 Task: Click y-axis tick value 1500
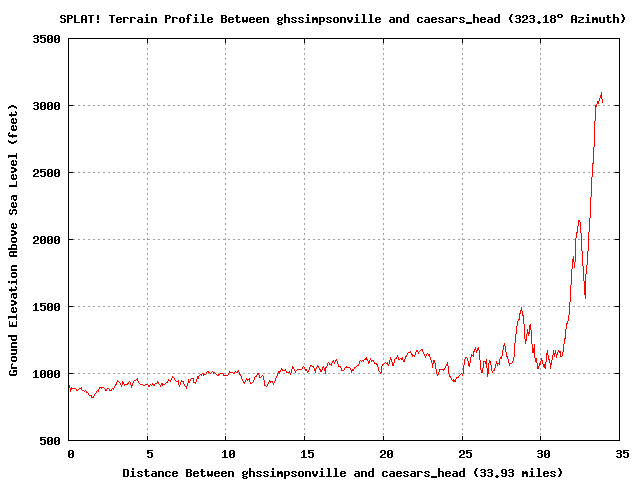[x=46, y=307]
